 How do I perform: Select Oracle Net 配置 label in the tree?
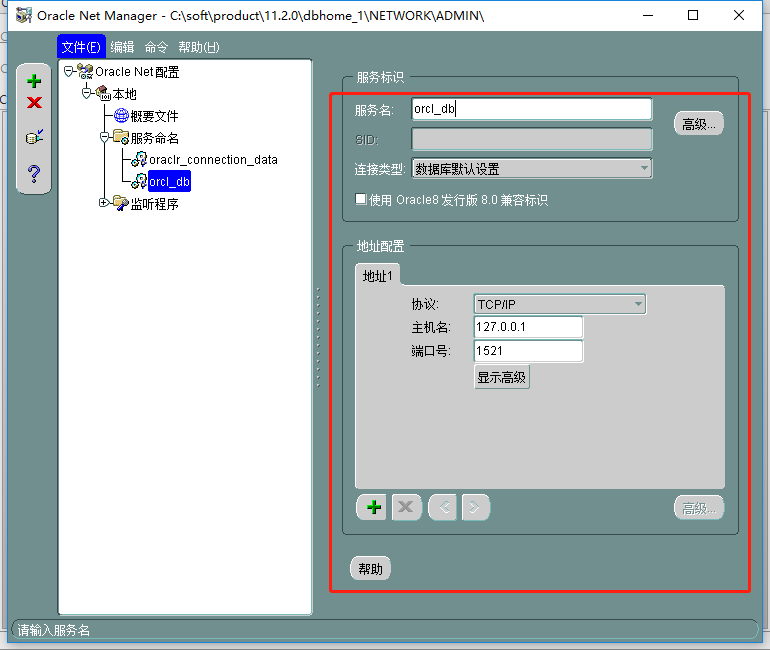coord(137,72)
